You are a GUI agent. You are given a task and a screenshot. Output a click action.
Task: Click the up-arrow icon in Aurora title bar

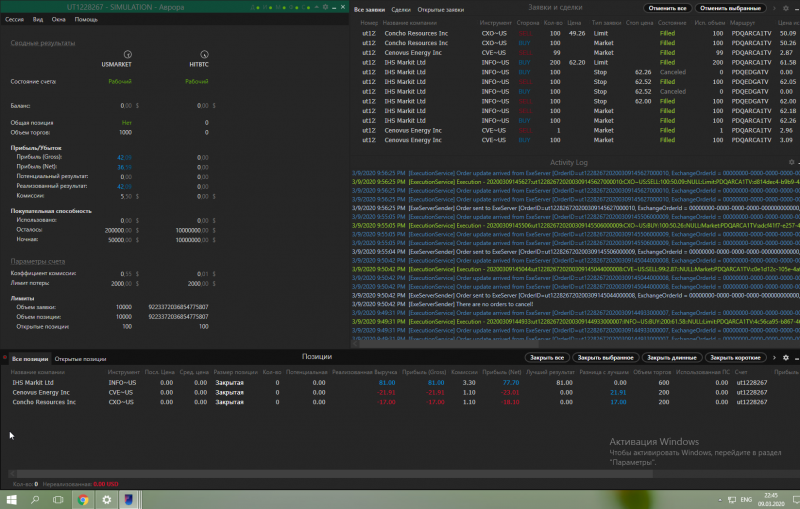pyautogui.click(x=316, y=7)
